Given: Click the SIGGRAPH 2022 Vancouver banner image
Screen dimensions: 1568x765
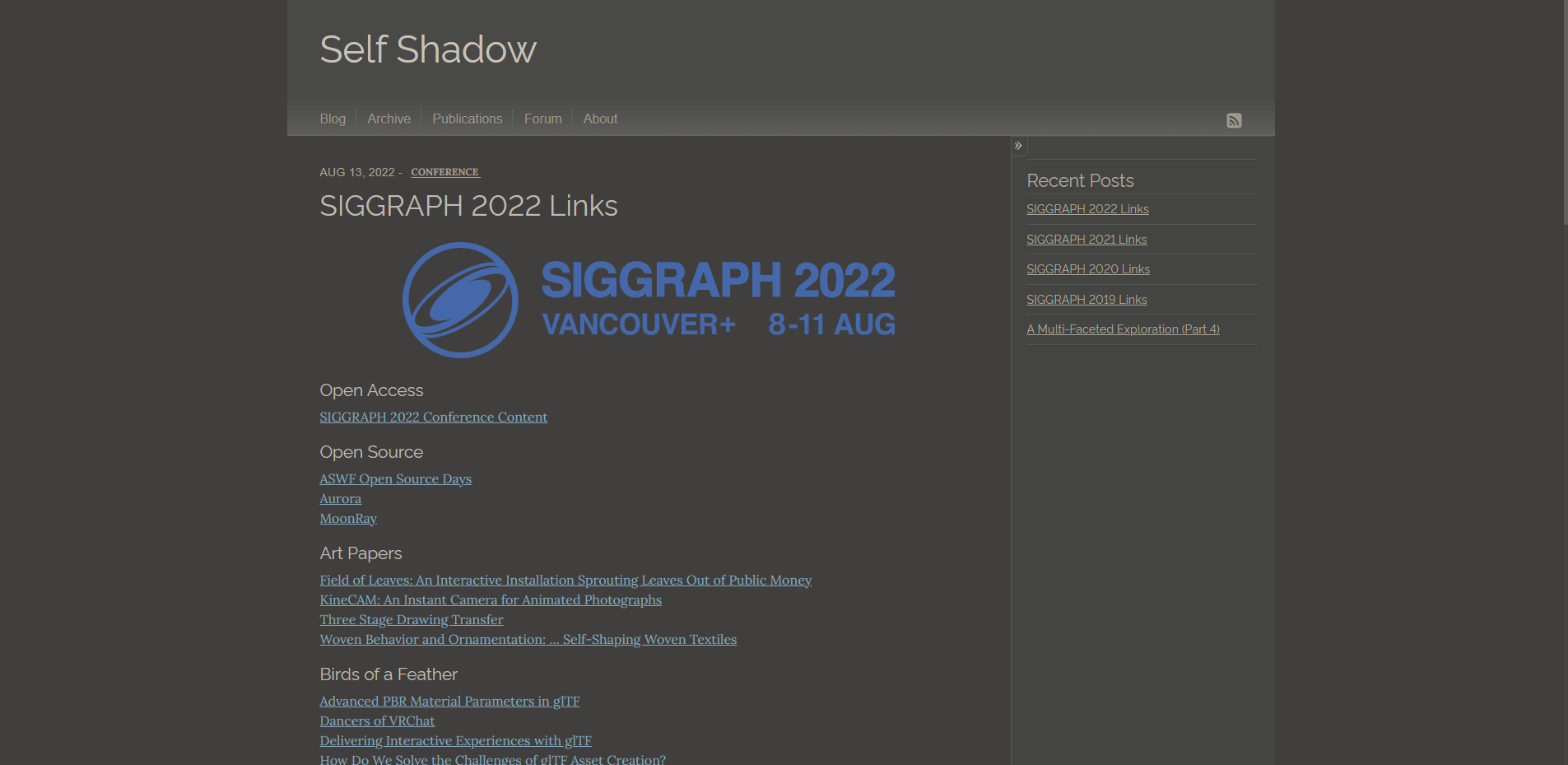Looking at the screenshot, I should (649, 300).
